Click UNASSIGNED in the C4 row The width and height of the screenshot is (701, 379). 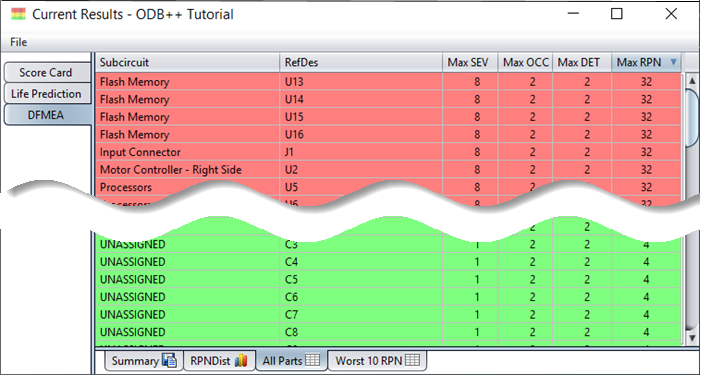tap(133, 262)
